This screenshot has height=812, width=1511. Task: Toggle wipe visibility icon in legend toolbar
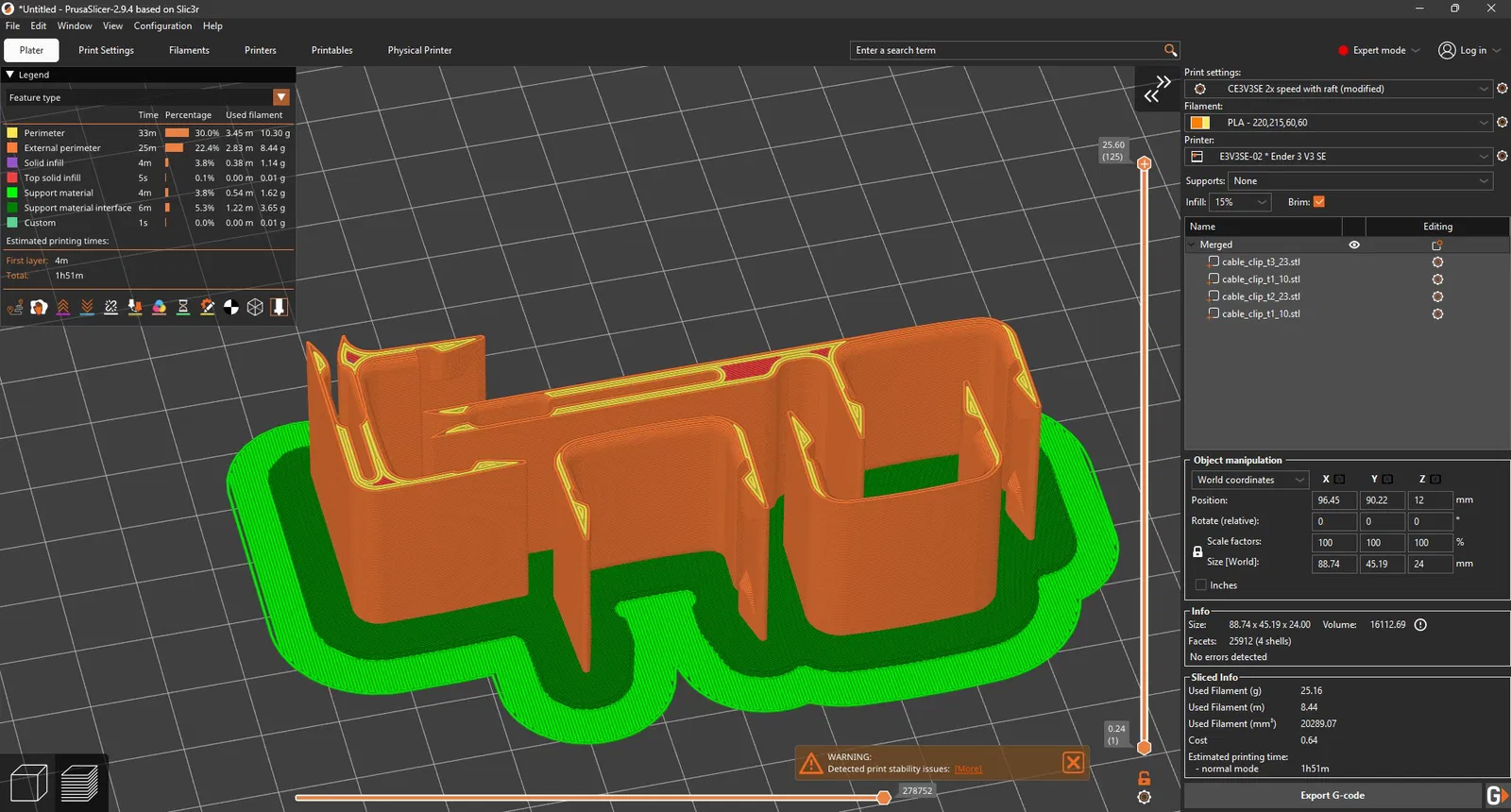(39, 307)
